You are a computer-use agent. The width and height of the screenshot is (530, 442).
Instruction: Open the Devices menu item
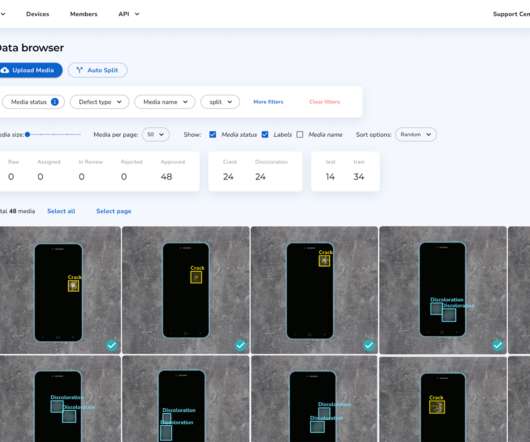(x=38, y=14)
